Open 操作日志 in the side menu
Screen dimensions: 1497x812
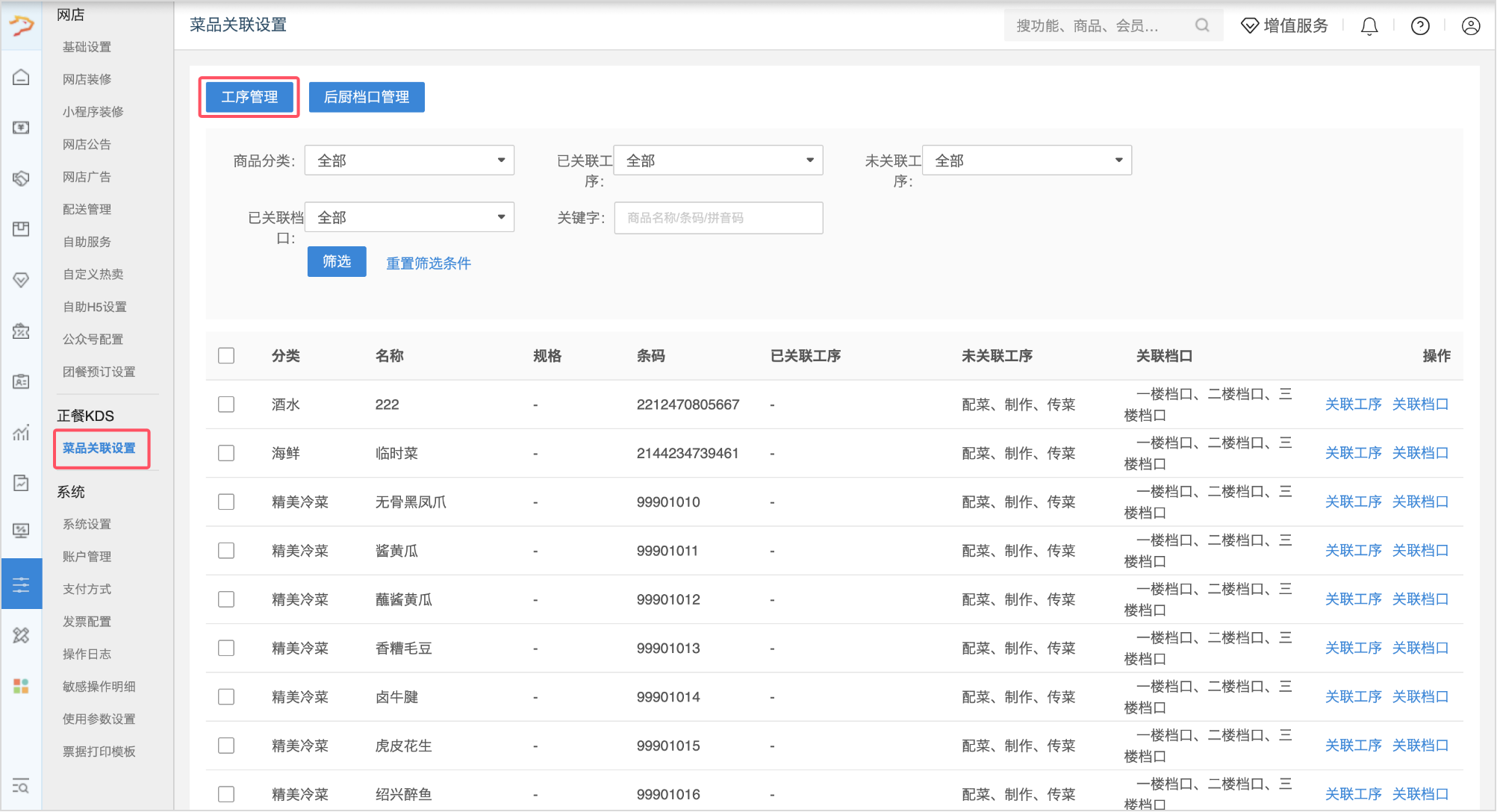pos(87,654)
